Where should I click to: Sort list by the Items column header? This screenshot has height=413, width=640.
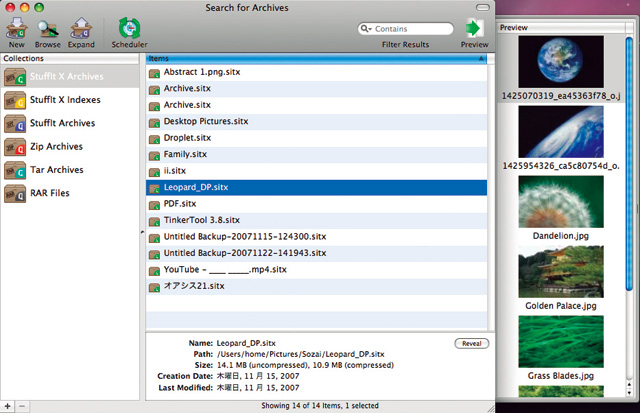tap(316, 59)
